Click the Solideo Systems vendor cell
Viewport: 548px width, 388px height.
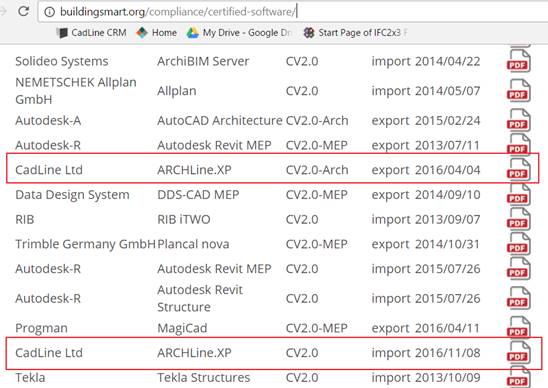(x=62, y=61)
